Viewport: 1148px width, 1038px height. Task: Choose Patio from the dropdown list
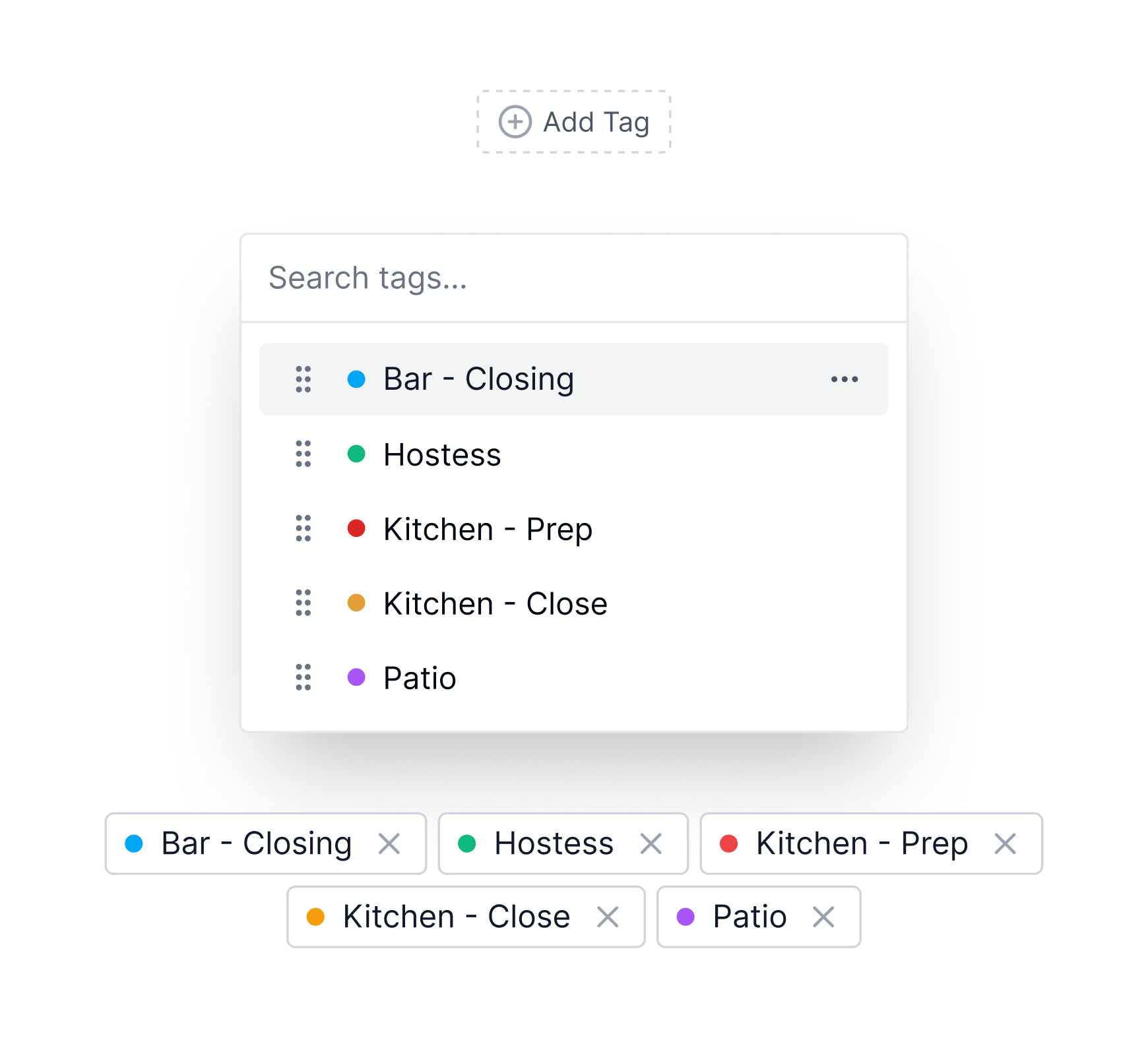pyautogui.click(x=574, y=677)
